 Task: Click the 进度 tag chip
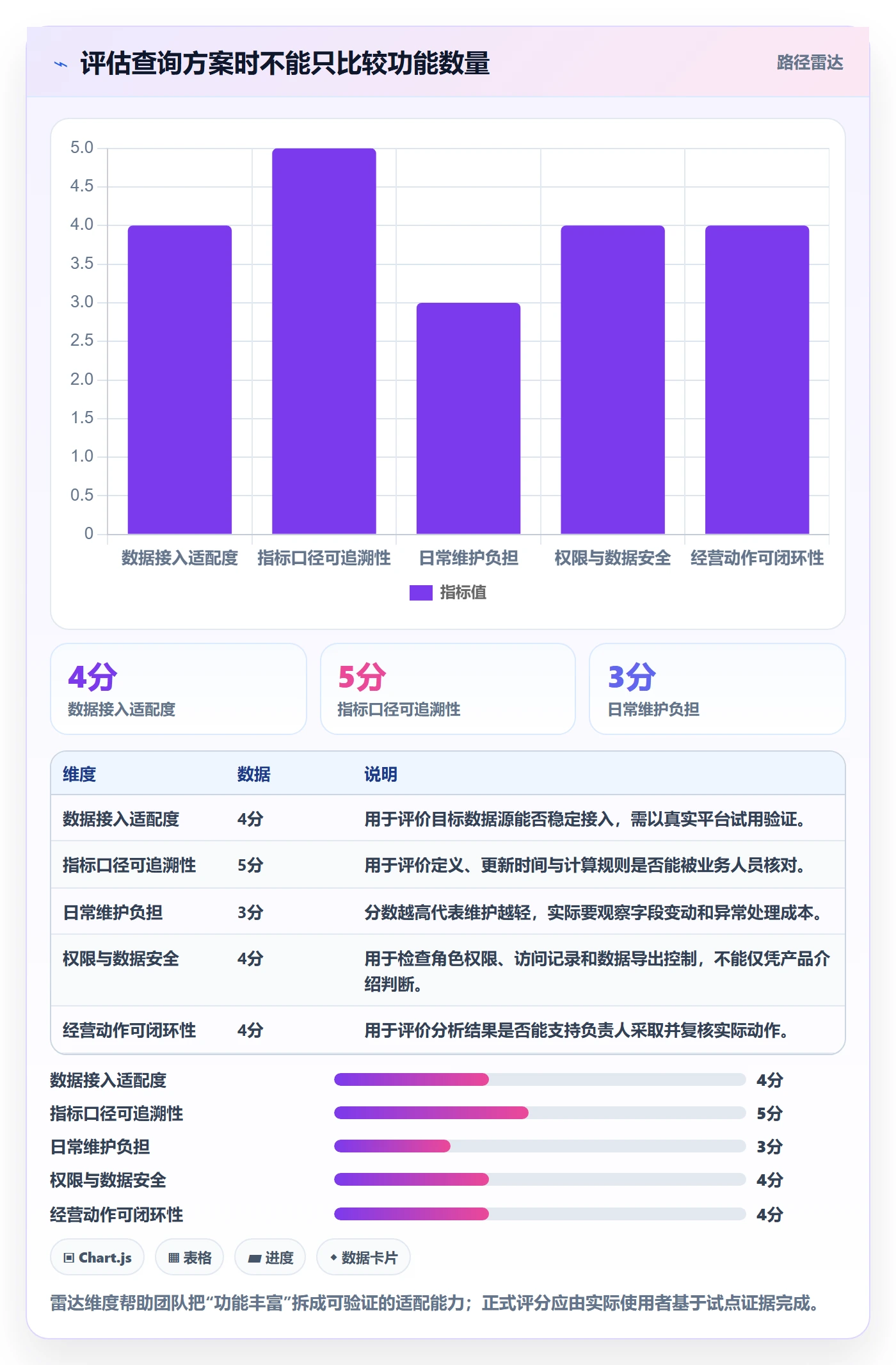(x=270, y=1257)
